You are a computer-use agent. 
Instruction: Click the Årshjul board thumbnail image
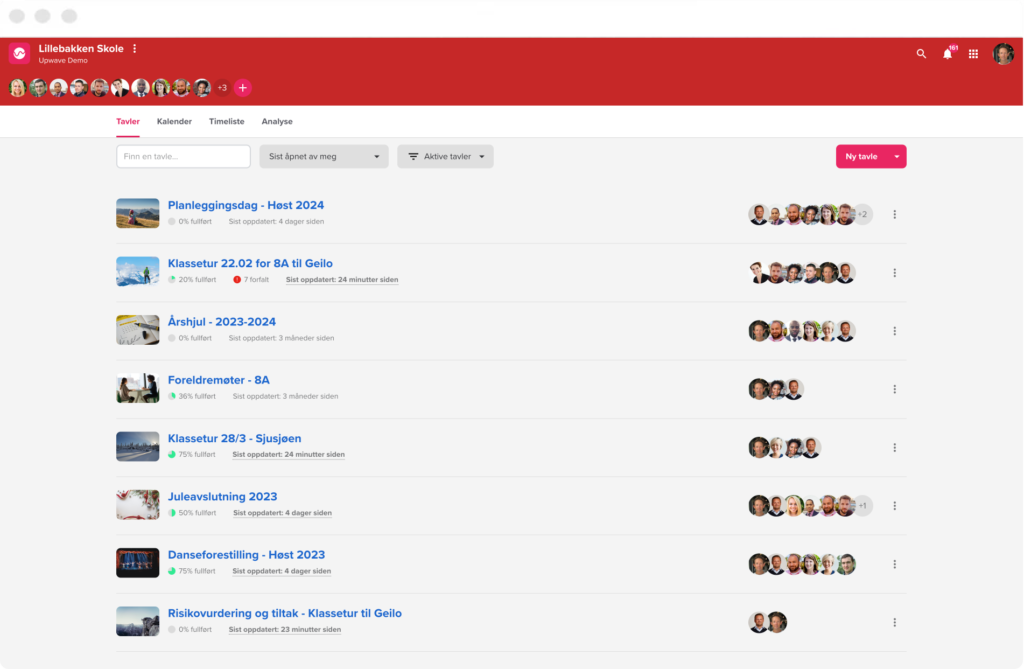138,330
